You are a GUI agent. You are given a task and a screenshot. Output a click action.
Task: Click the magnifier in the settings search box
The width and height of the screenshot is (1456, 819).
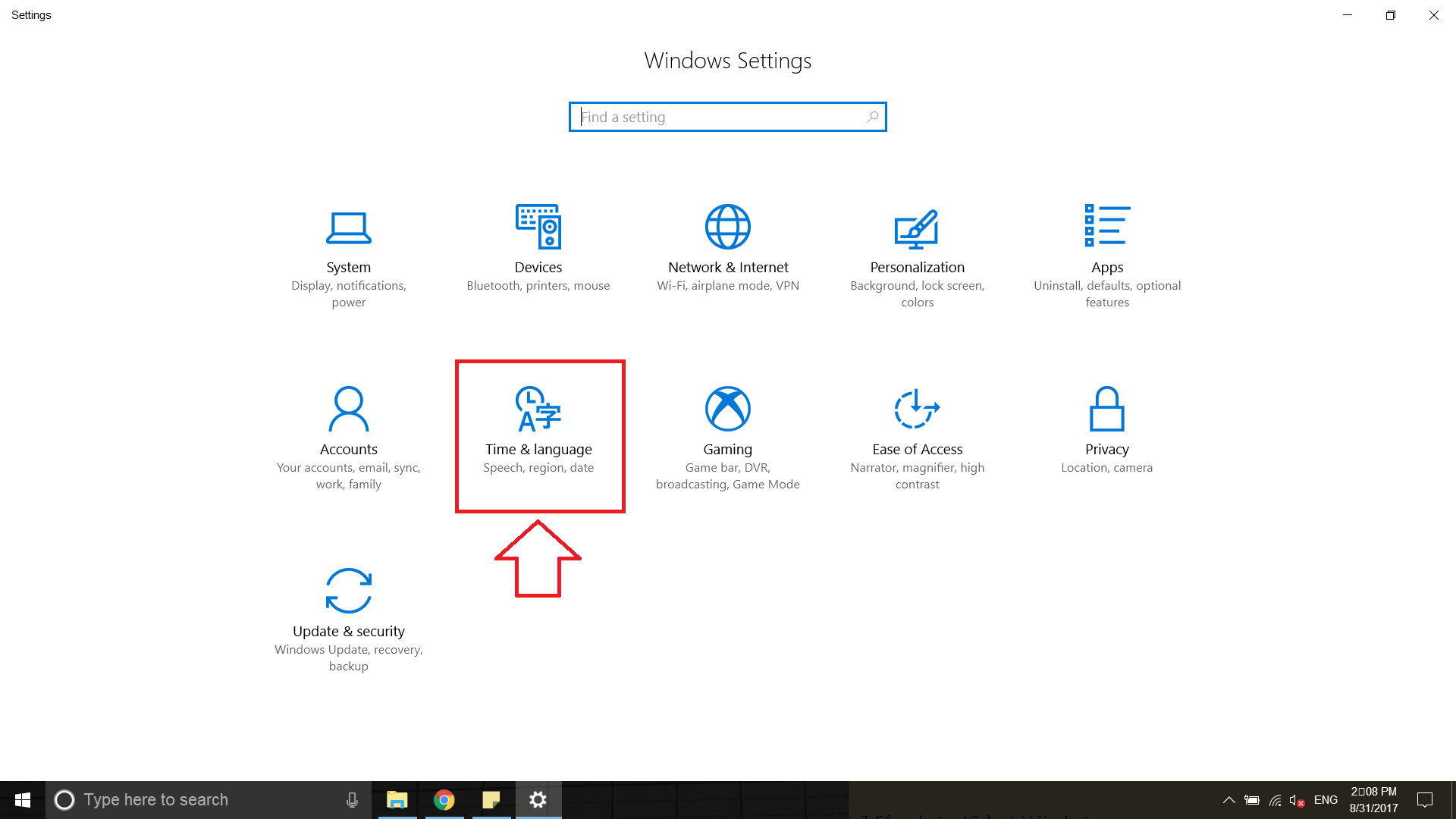872,117
